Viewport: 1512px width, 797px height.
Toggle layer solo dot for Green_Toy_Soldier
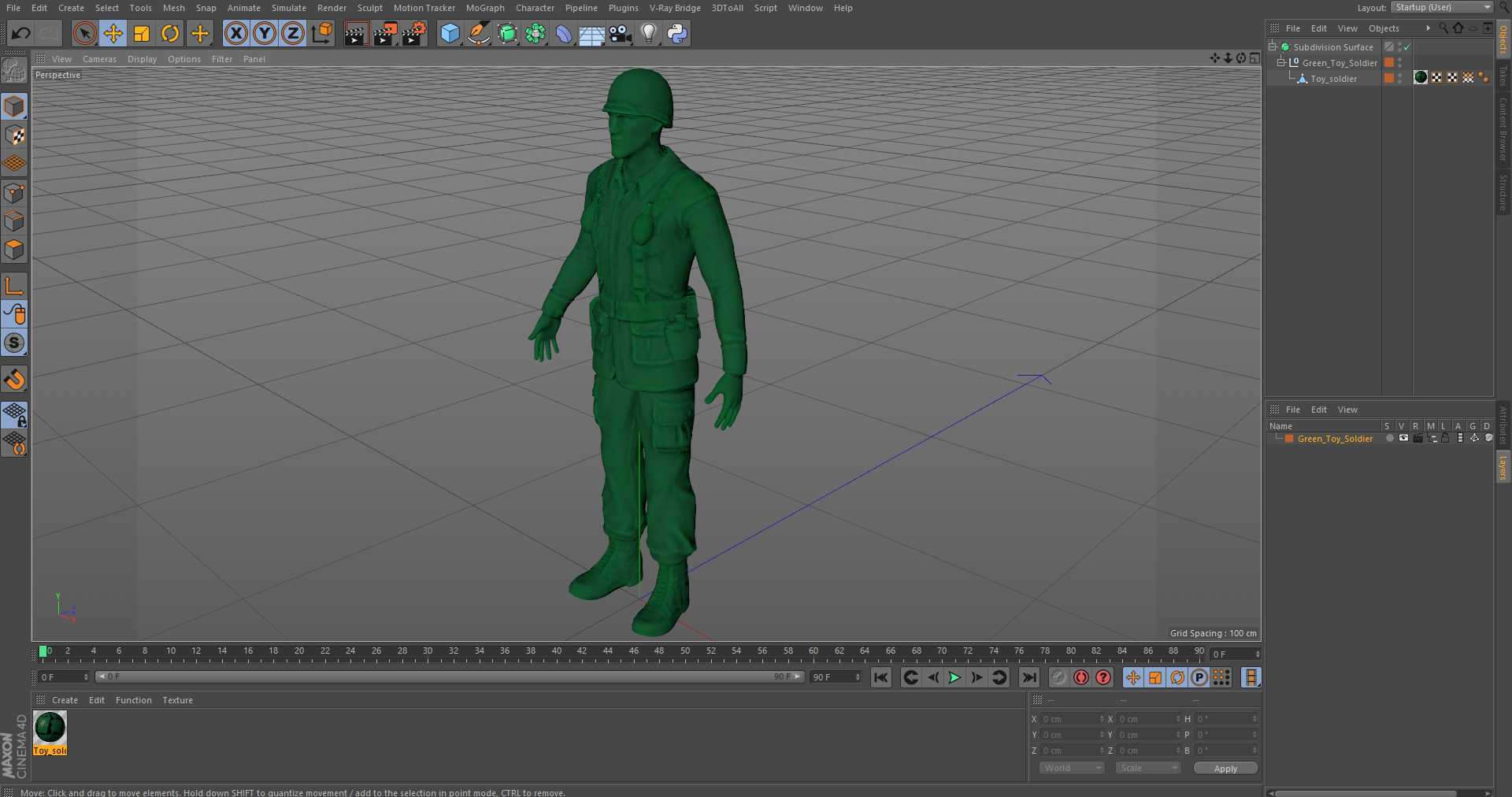(1389, 438)
